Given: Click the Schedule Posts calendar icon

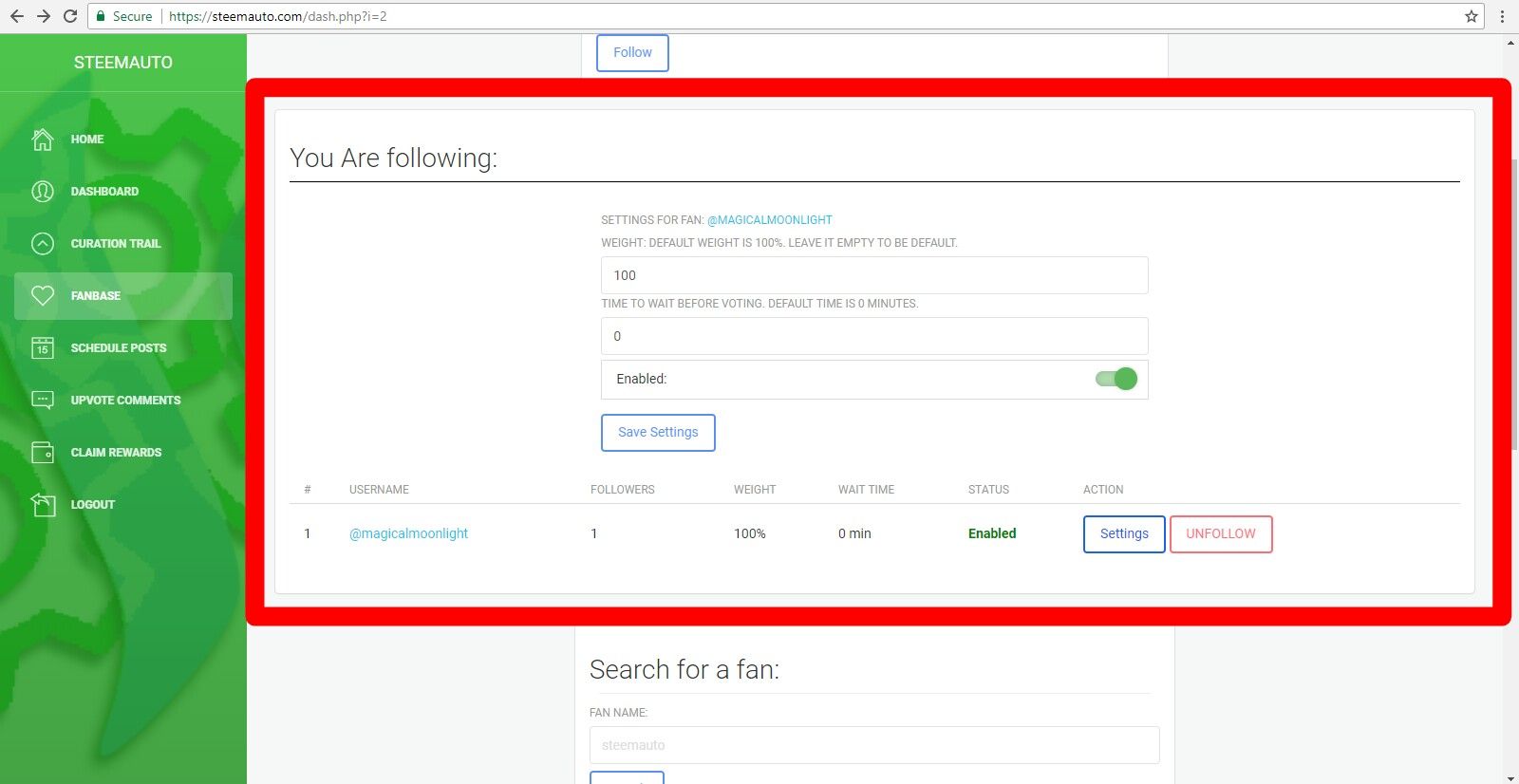Looking at the screenshot, I should (x=43, y=348).
